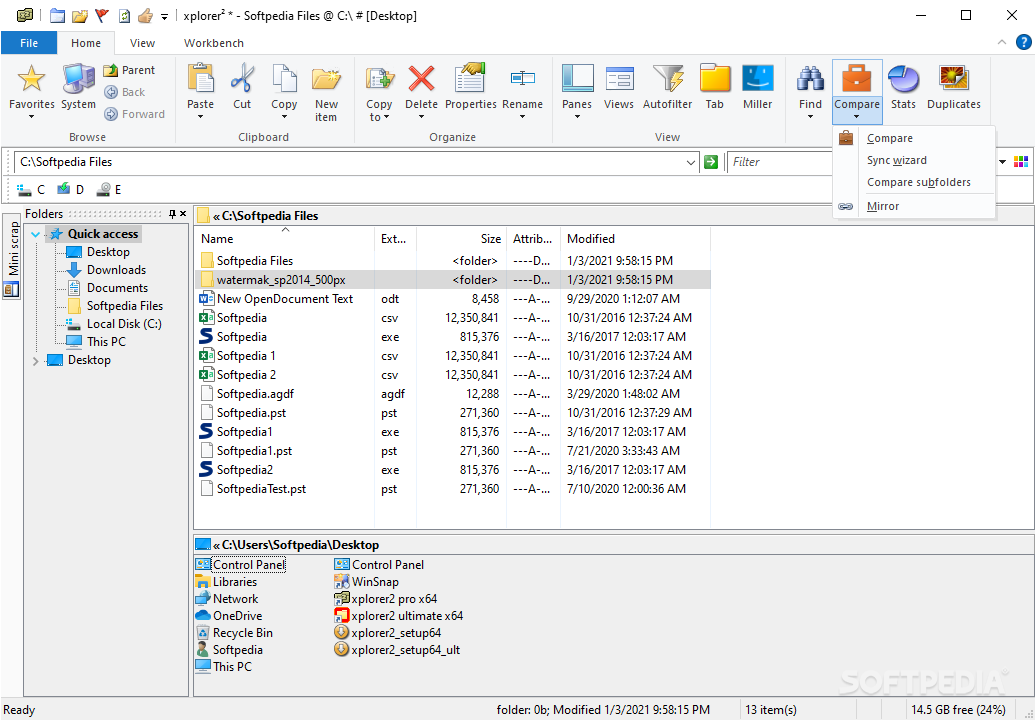Choose Compare from the dropdown menu
1036x721 pixels.
coord(914,138)
